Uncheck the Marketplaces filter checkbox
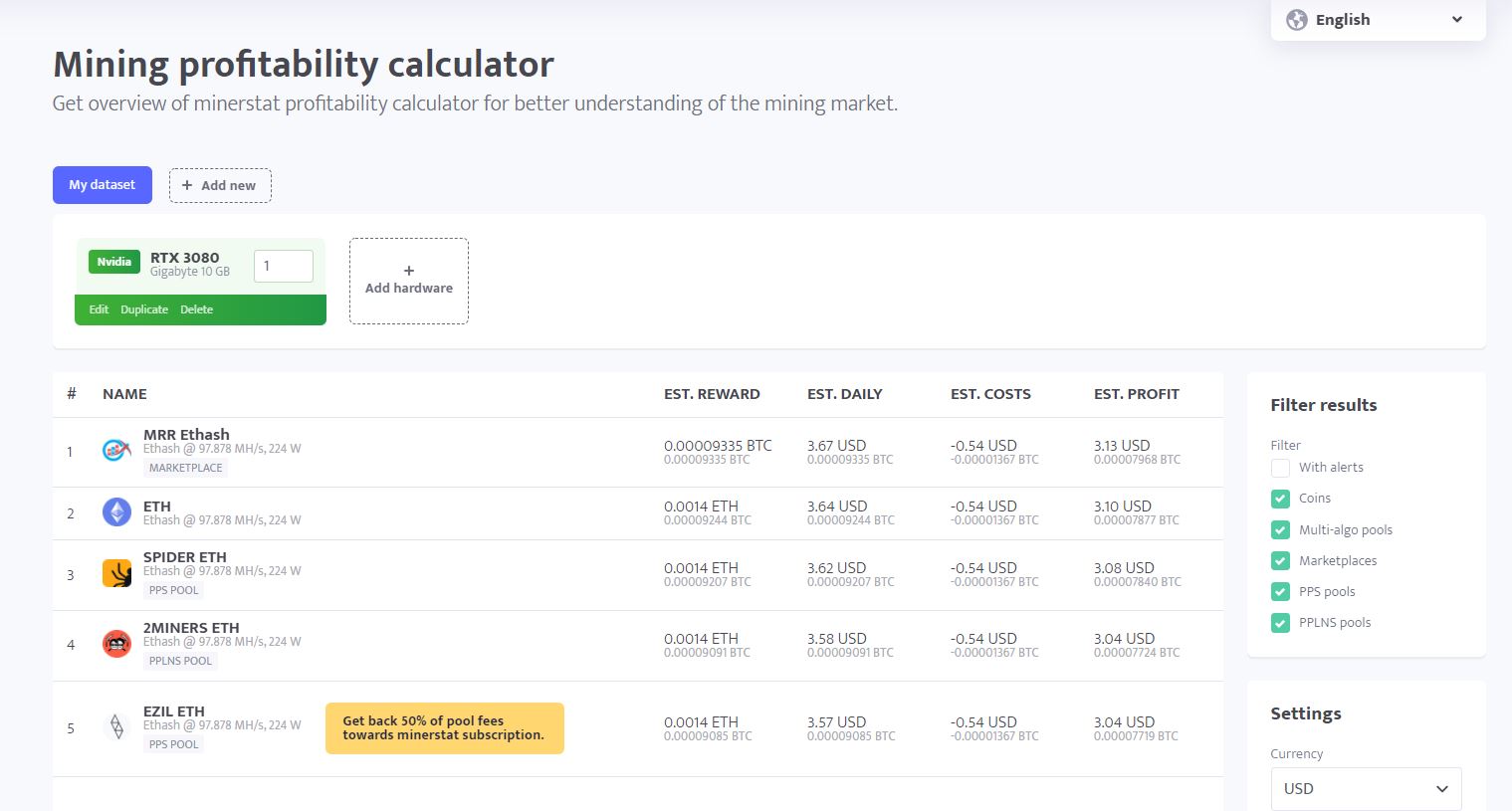This screenshot has width=1512, height=811. pos(1280,560)
